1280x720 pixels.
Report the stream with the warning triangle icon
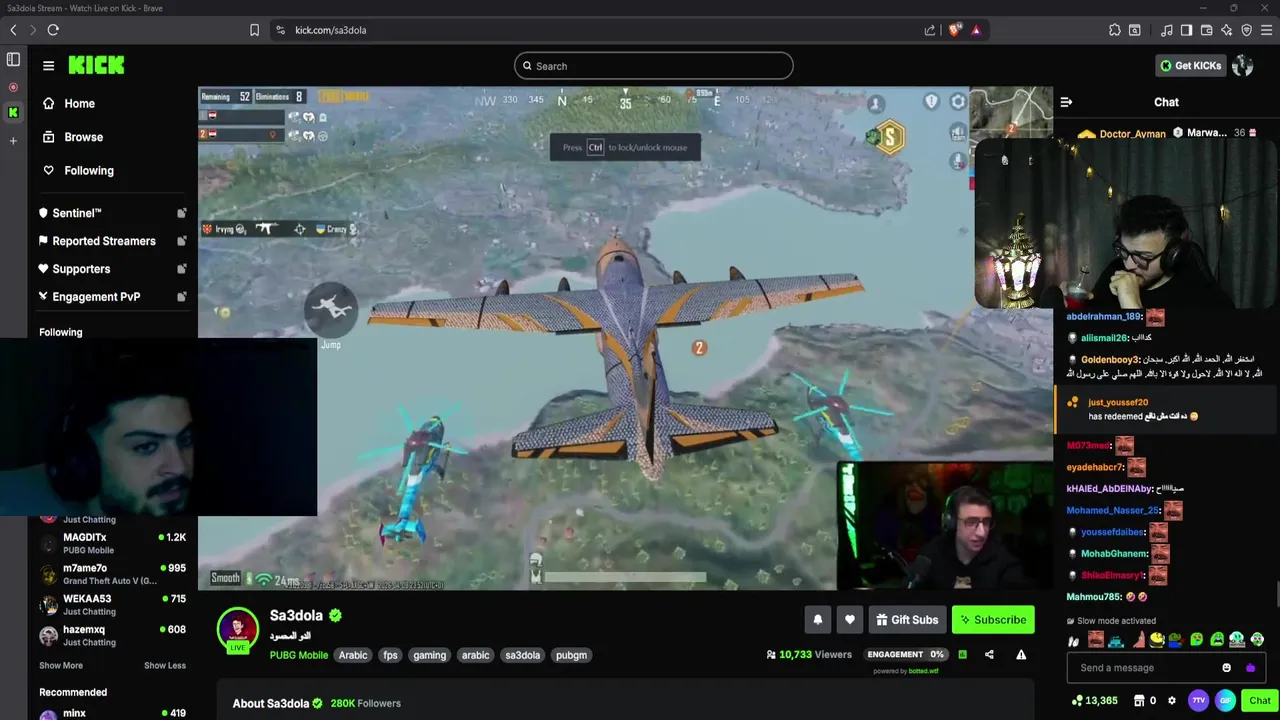[x=1021, y=655]
